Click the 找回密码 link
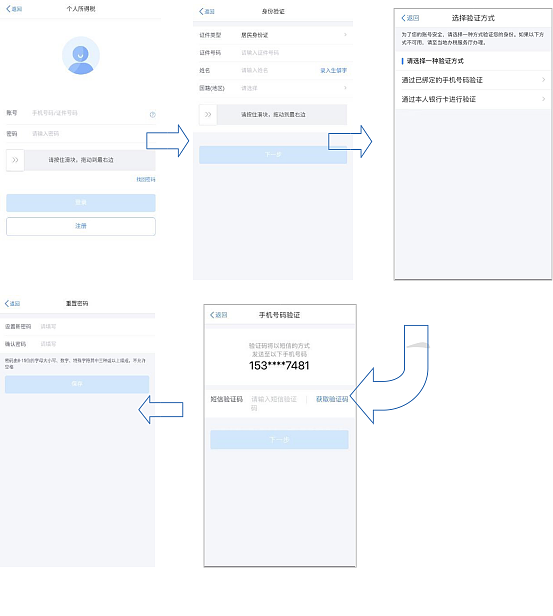This screenshot has height=616, width=553. tap(146, 180)
